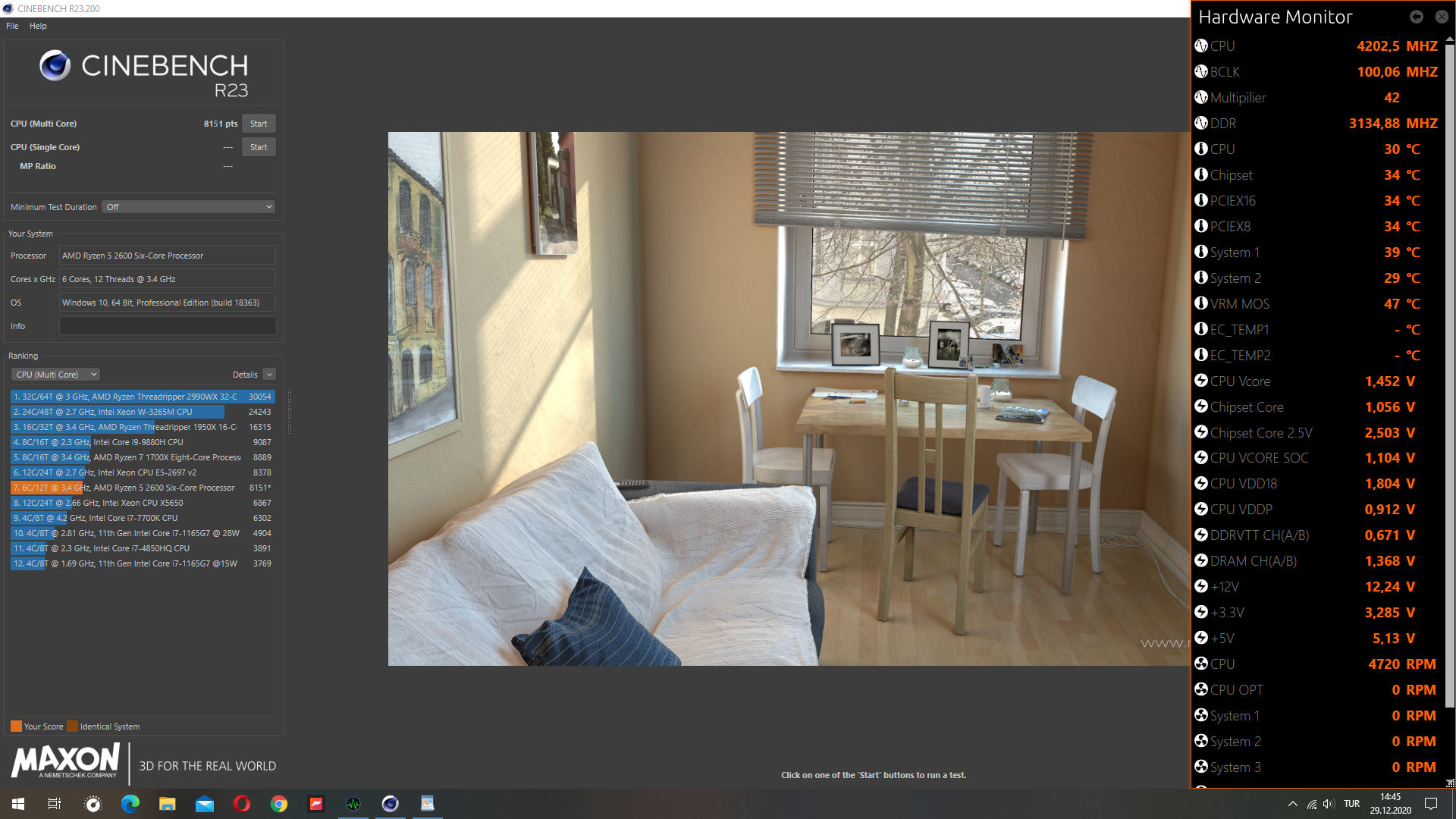This screenshot has width=1456, height=819.
Task: Open the Help menu
Action: tap(38, 26)
